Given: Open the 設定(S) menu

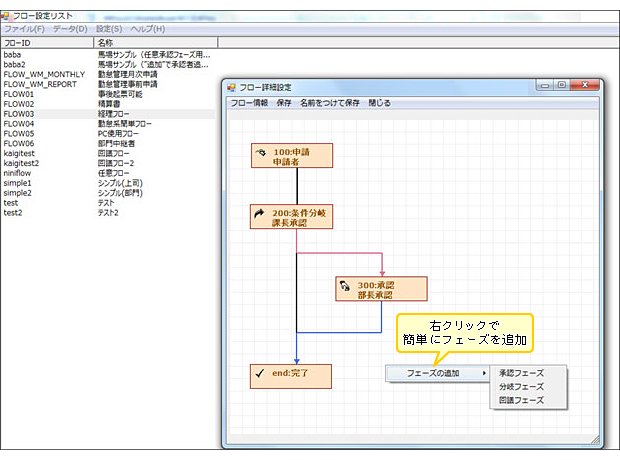Looking at the screenshot, I should (109, 29).
